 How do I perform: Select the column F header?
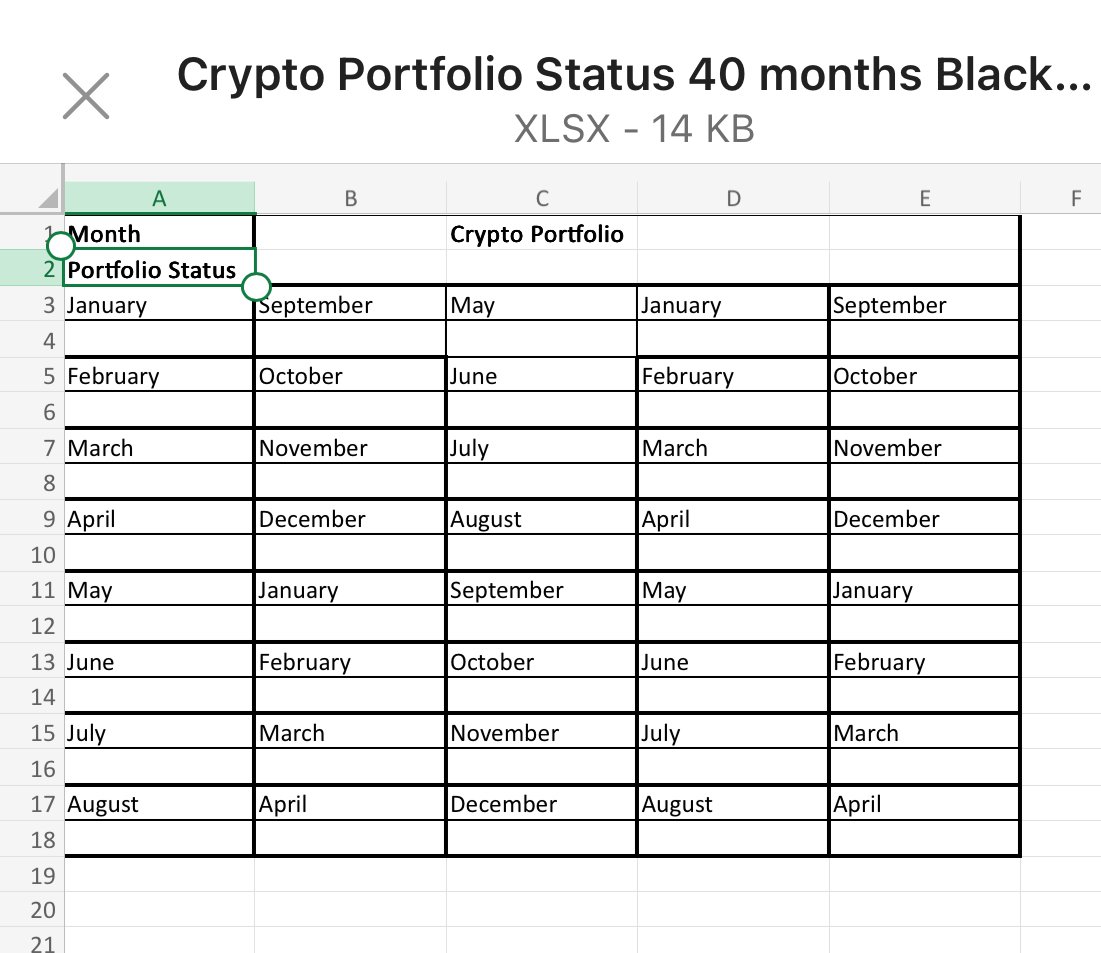(1075, 198)
